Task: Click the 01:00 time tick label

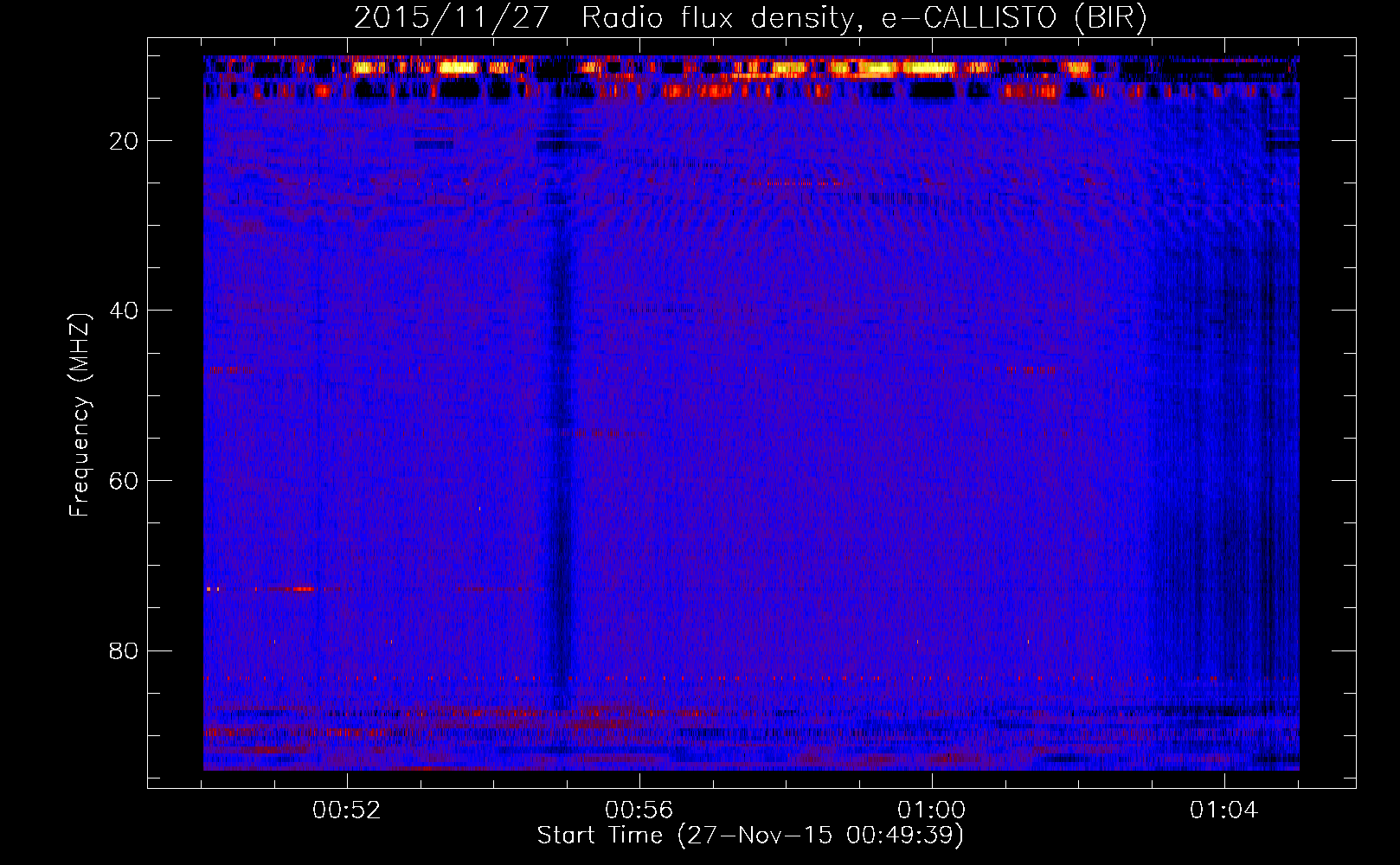Action: click(932, 811)
